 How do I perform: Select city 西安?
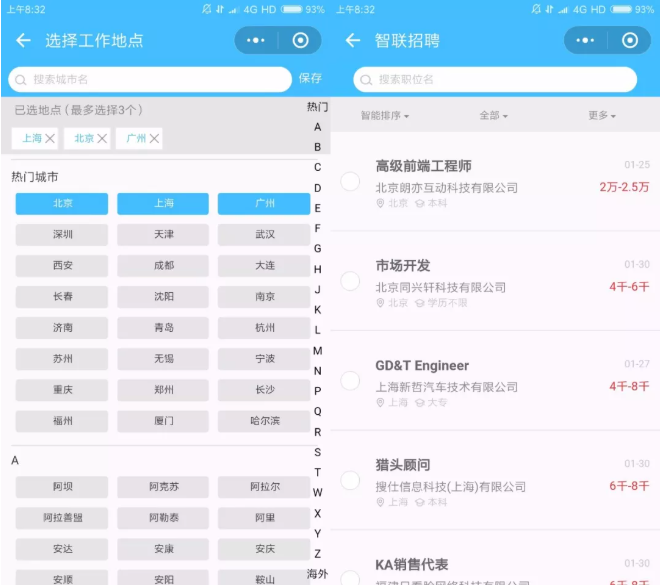coord(62,266)
